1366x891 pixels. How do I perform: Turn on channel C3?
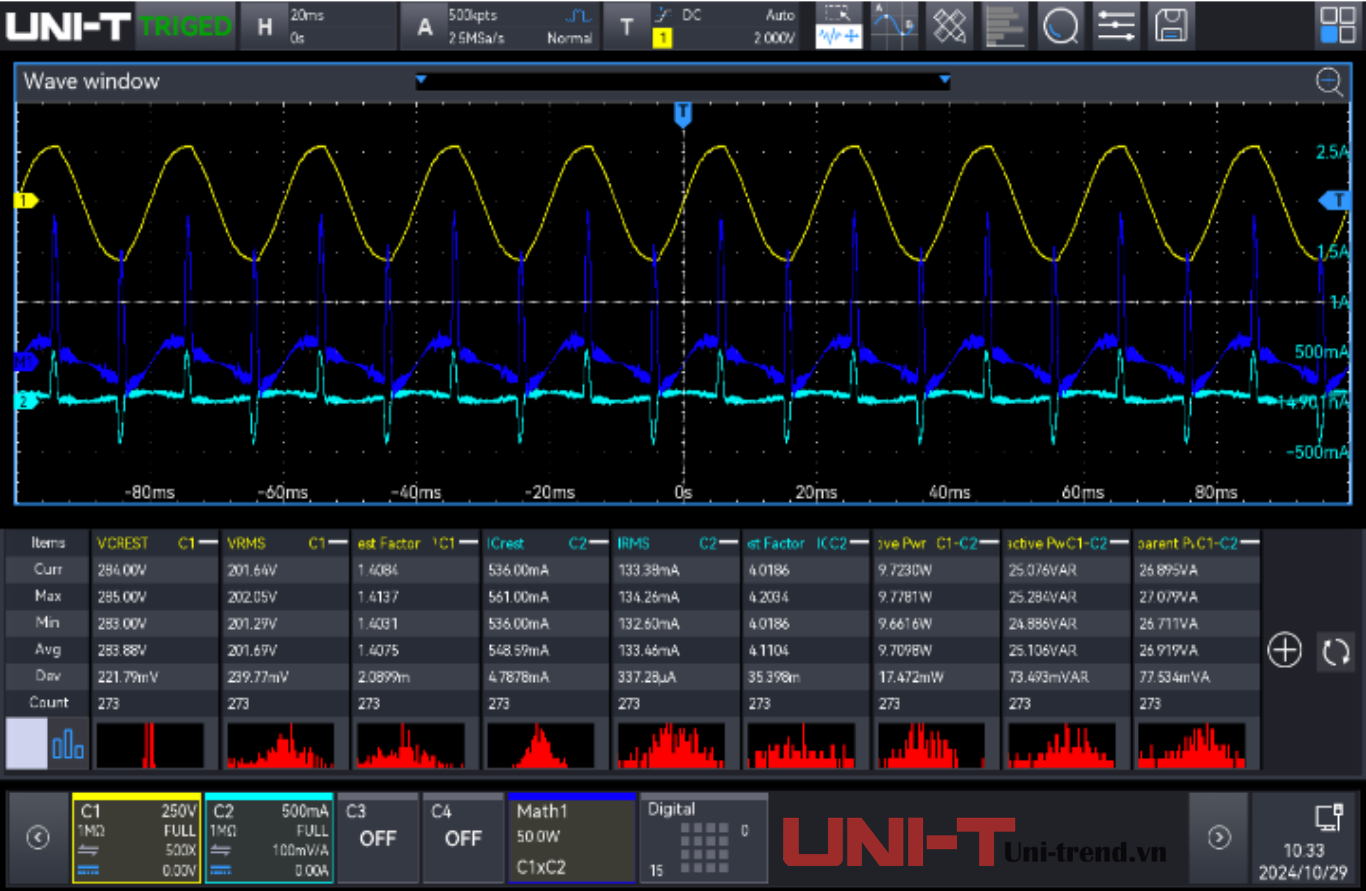point(377,838)
